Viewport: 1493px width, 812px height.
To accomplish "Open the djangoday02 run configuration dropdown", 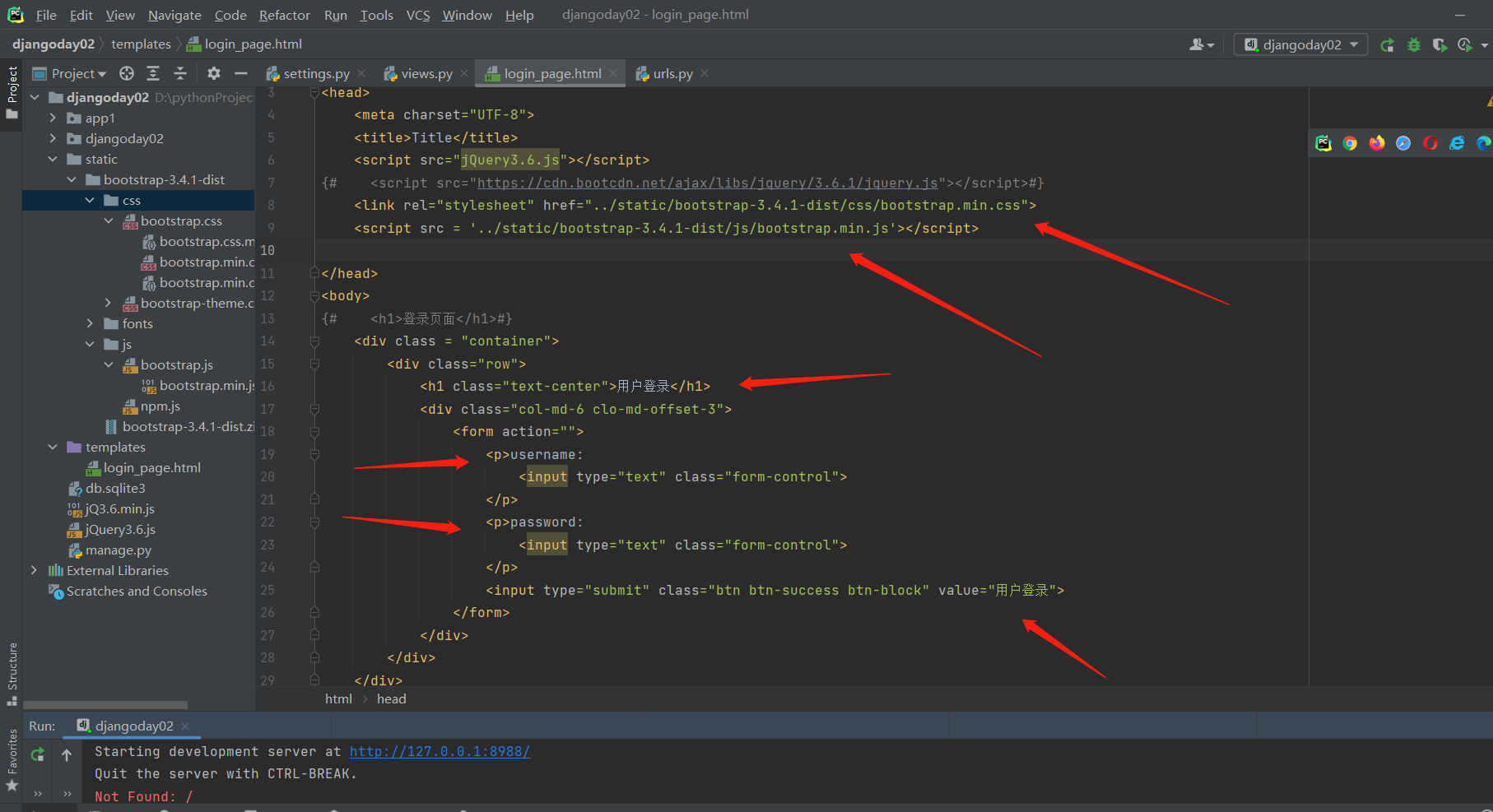I will [x=1300, y=44].
